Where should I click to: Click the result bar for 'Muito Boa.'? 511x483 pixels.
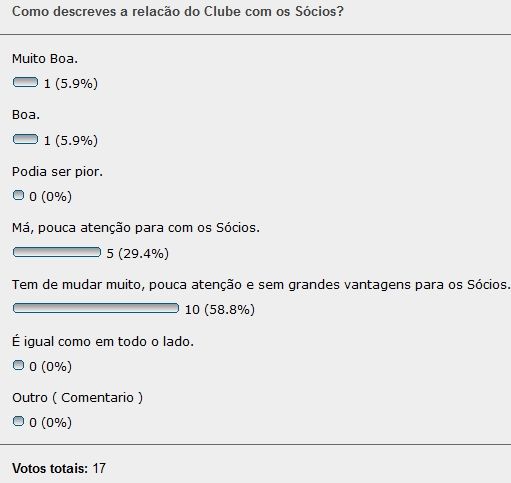pyautogui.click(x=25, y=82)
